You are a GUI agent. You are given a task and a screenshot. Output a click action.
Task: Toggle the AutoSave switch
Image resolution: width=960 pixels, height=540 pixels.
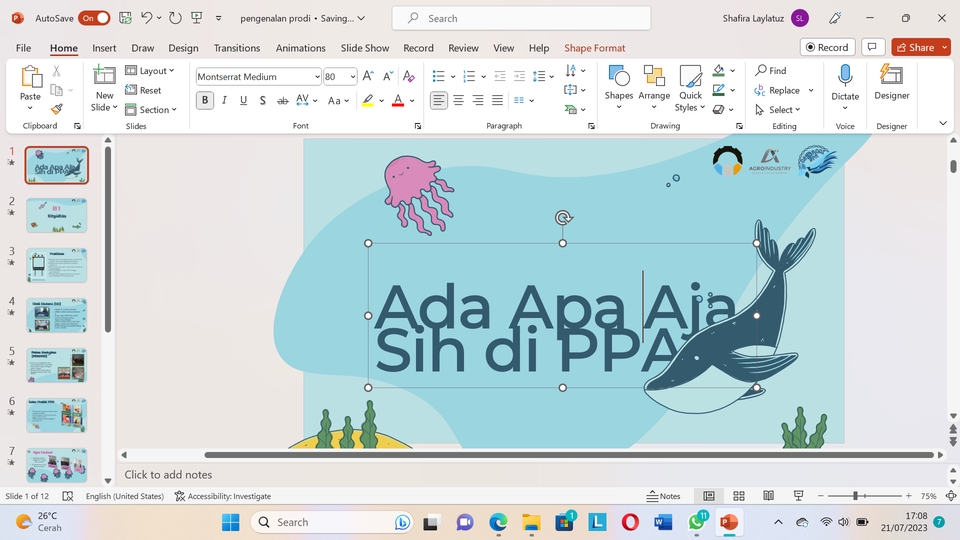(x=94, y=18)
